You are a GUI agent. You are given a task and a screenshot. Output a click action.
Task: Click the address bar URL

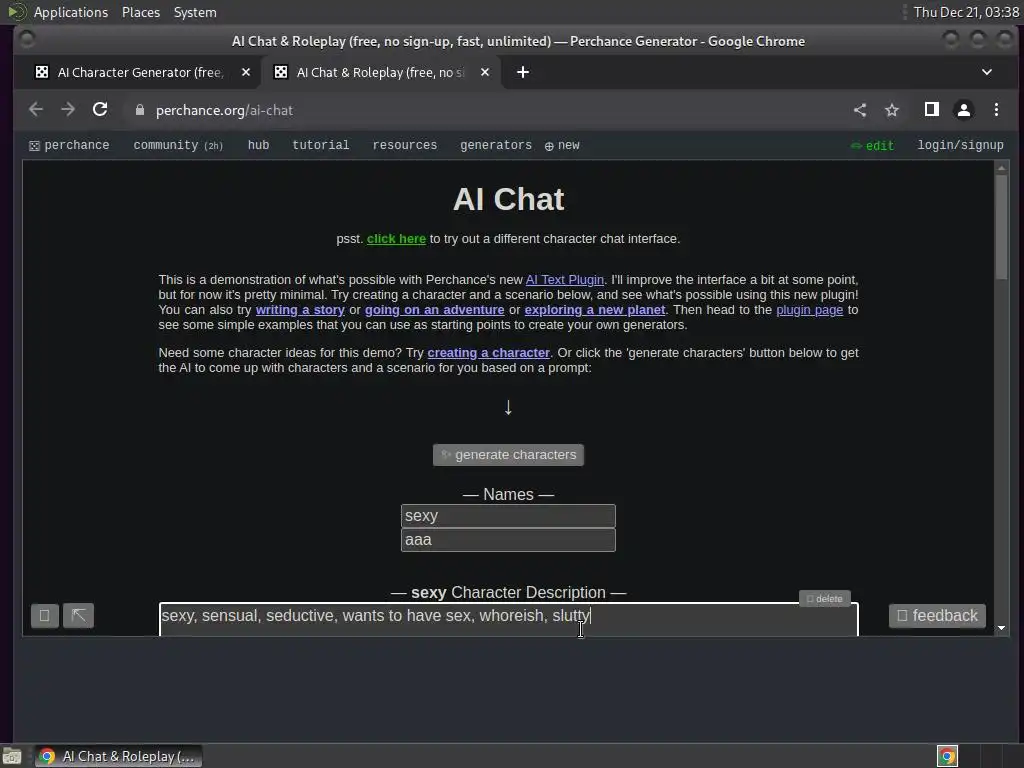click(224, 110)
